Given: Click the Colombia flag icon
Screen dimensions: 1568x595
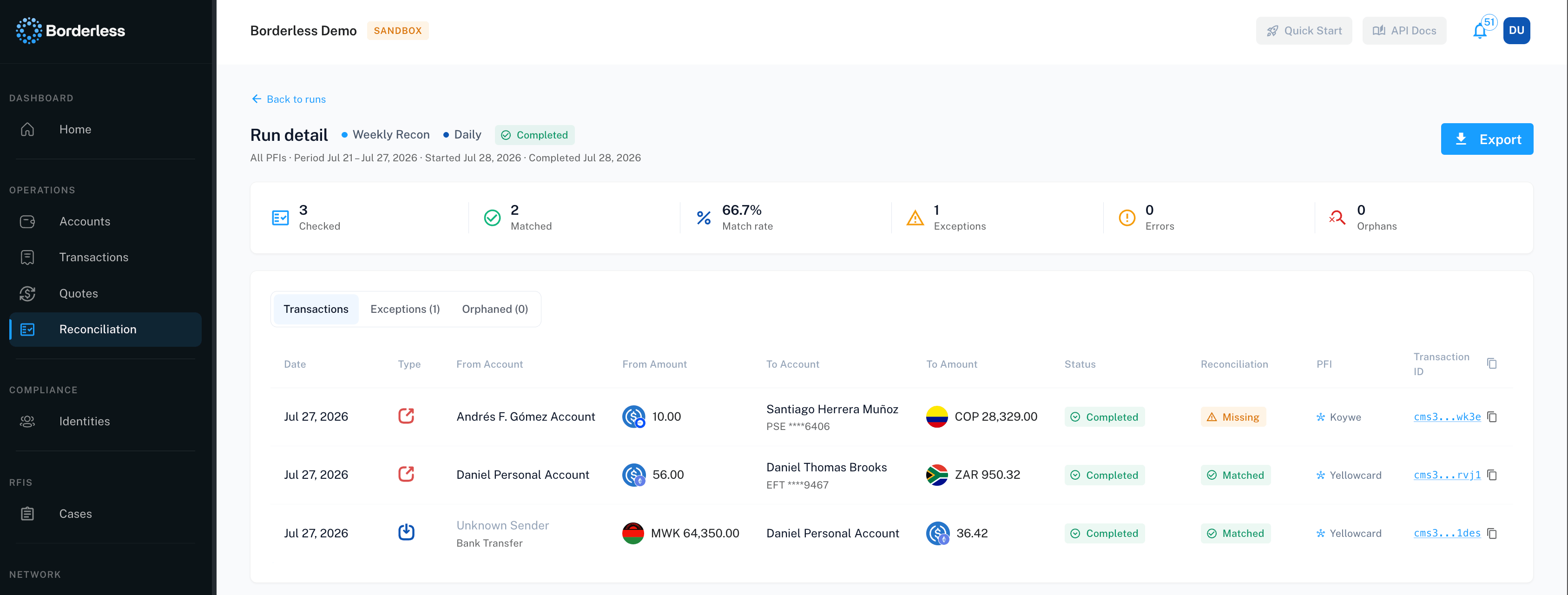Looking at the screenshot, I should point(937,416).
